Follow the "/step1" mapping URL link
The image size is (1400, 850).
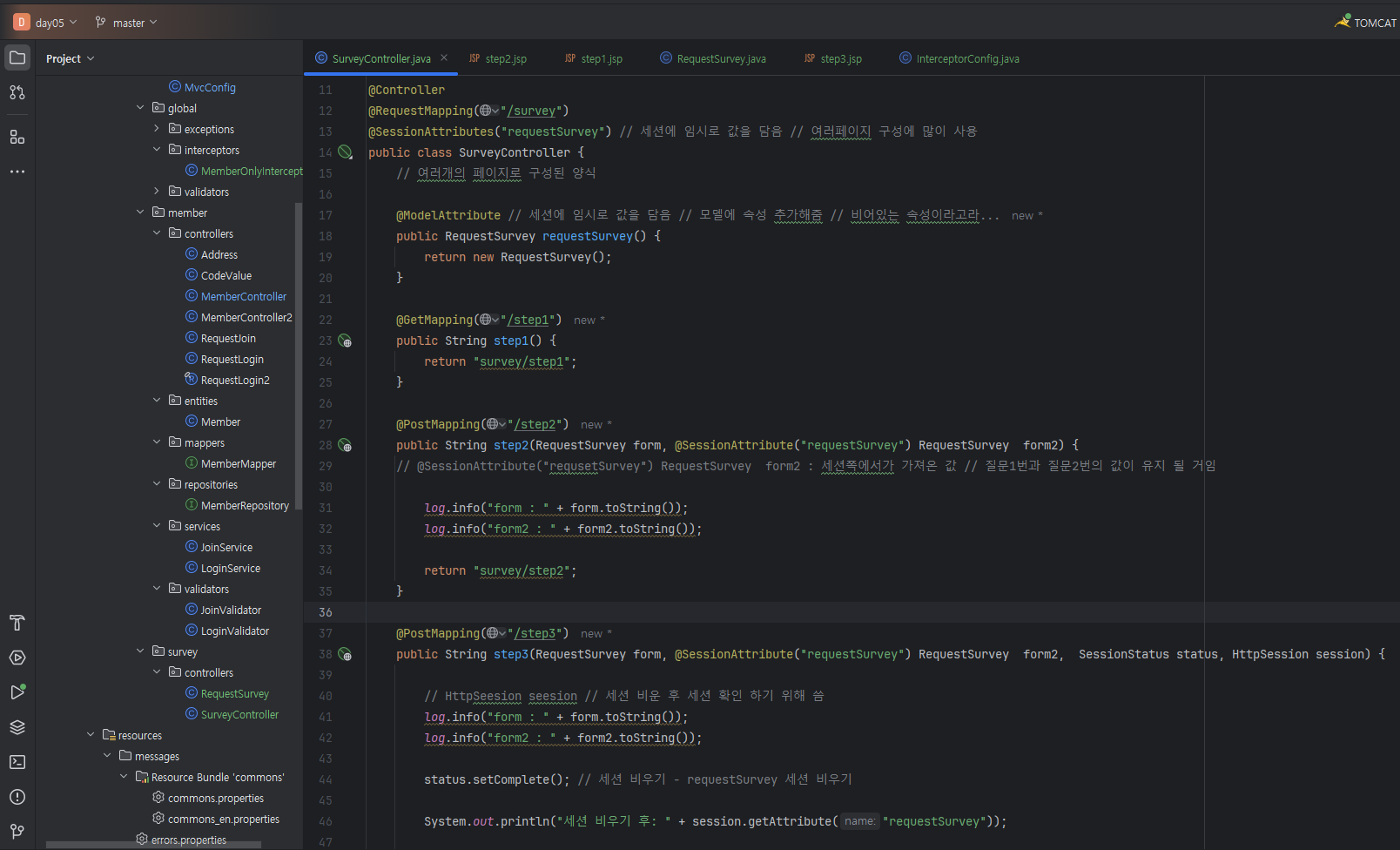pos(531,320)
